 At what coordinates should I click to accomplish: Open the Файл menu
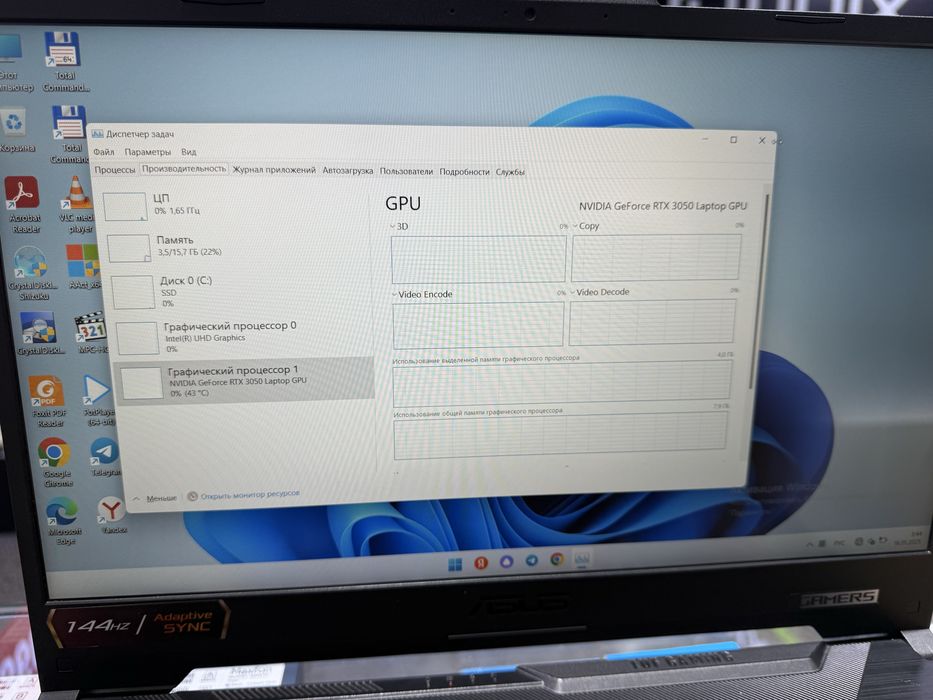pyautogui.click(x=104, y=152)
